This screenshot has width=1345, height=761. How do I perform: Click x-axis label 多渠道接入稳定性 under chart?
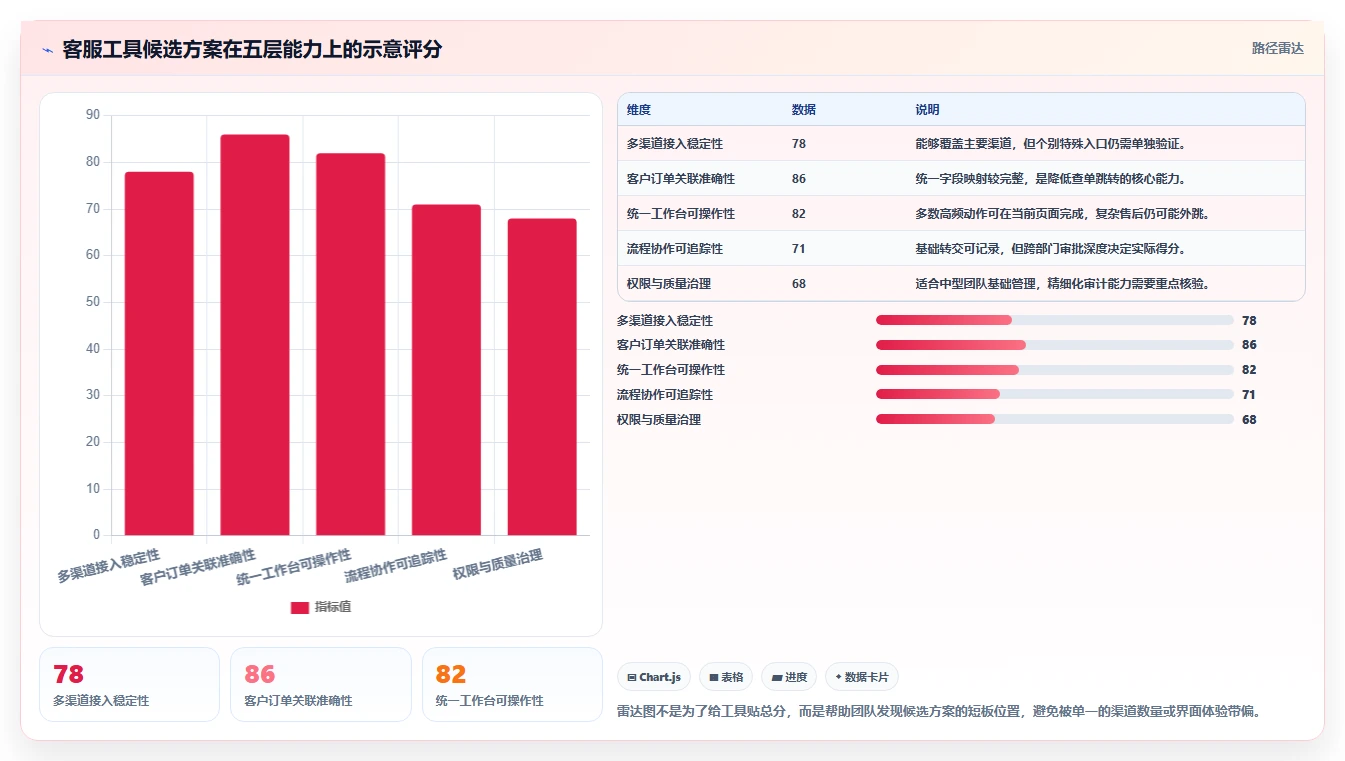click(x=109, y=566)
